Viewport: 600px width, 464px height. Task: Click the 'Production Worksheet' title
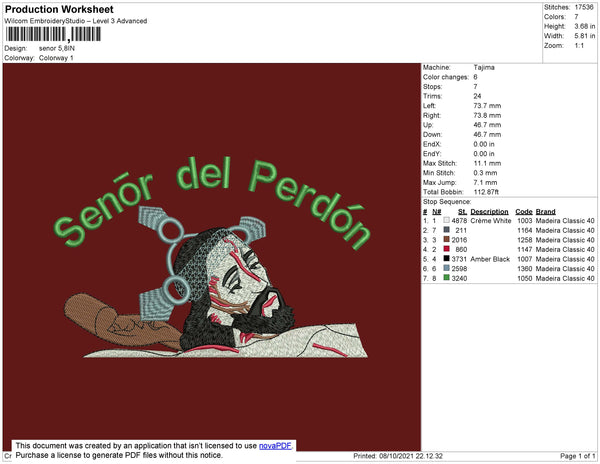coord(59,10)
